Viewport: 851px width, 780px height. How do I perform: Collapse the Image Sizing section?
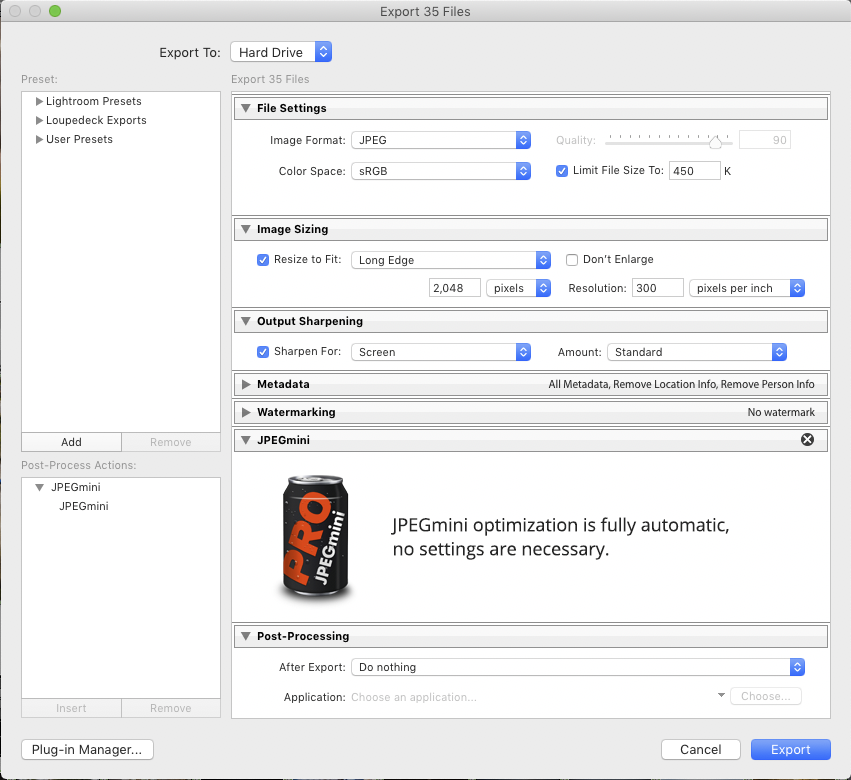coord(246,229)
